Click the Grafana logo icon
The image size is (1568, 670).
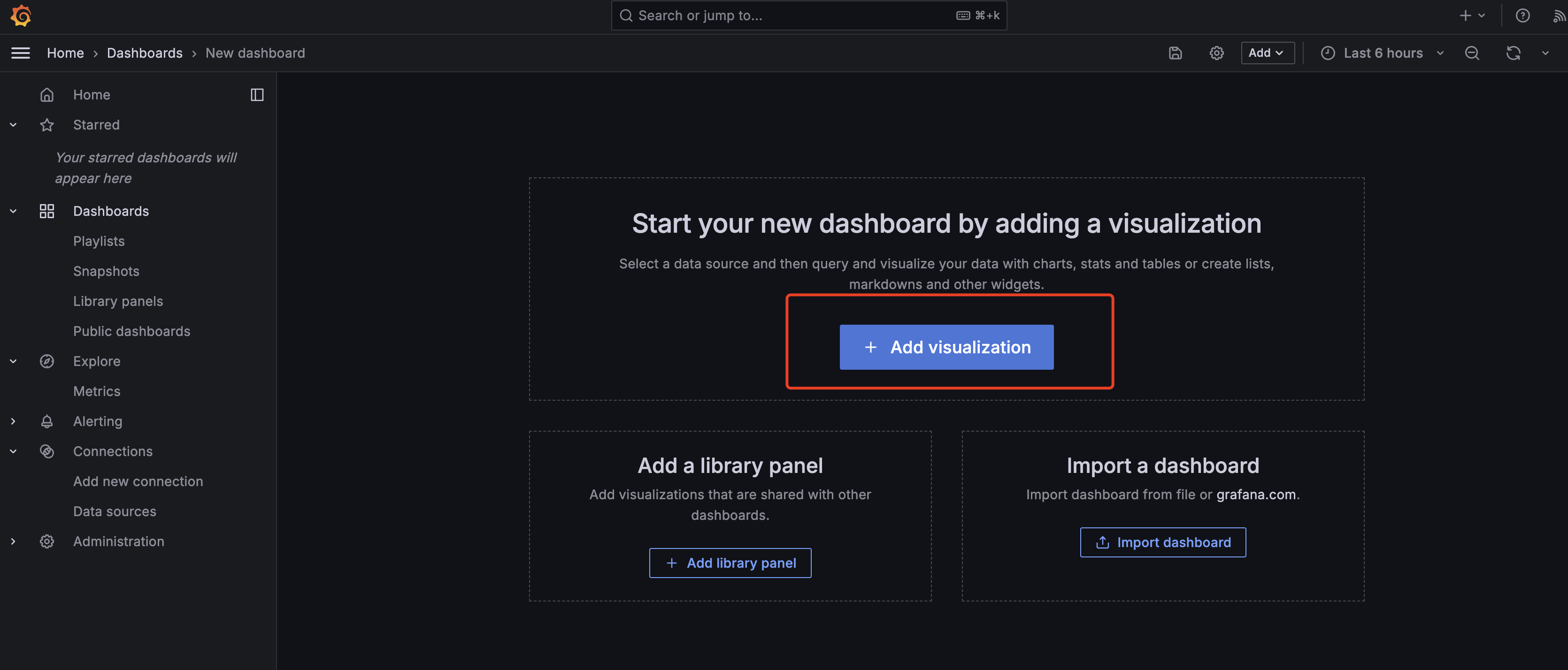(x=21, y=16)
